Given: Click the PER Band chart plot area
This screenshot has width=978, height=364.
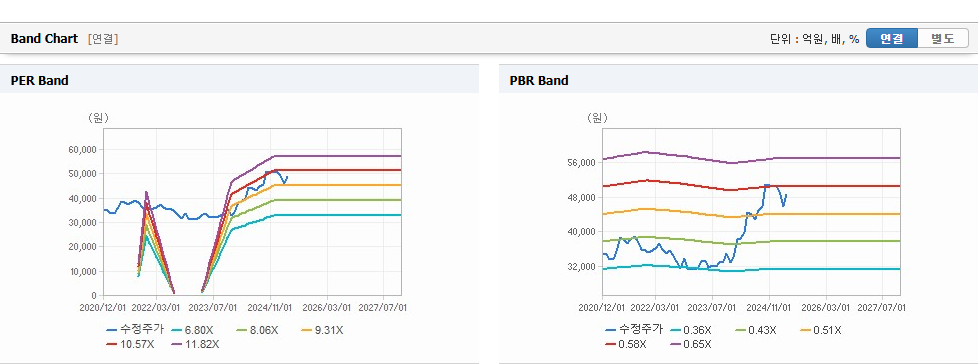Looking at the screenshot, I should coord(252,212).
